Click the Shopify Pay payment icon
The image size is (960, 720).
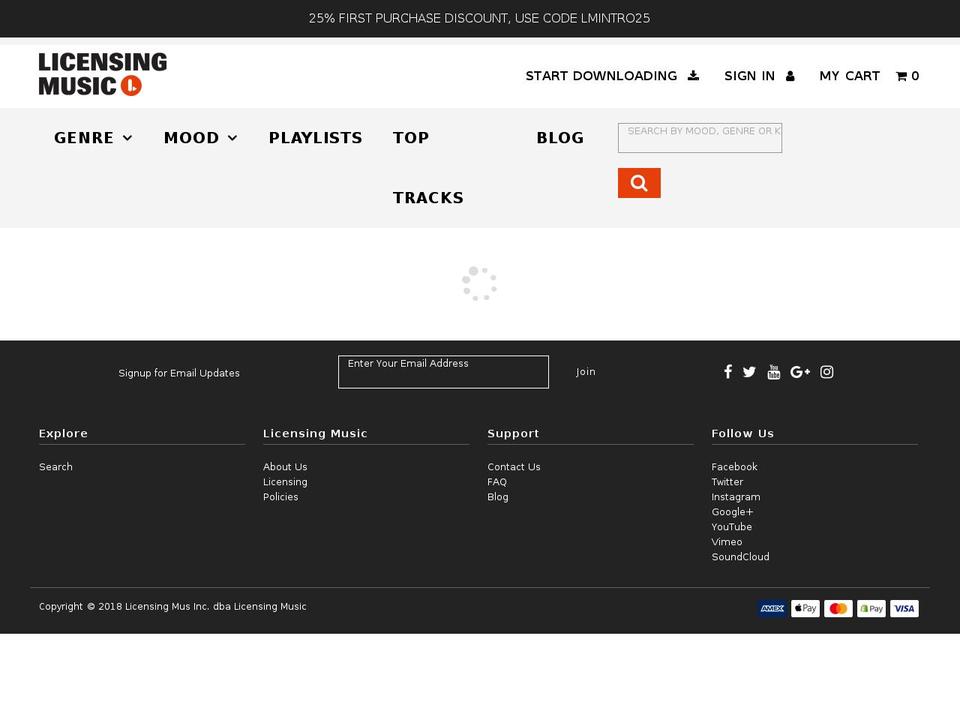[871, 609]
